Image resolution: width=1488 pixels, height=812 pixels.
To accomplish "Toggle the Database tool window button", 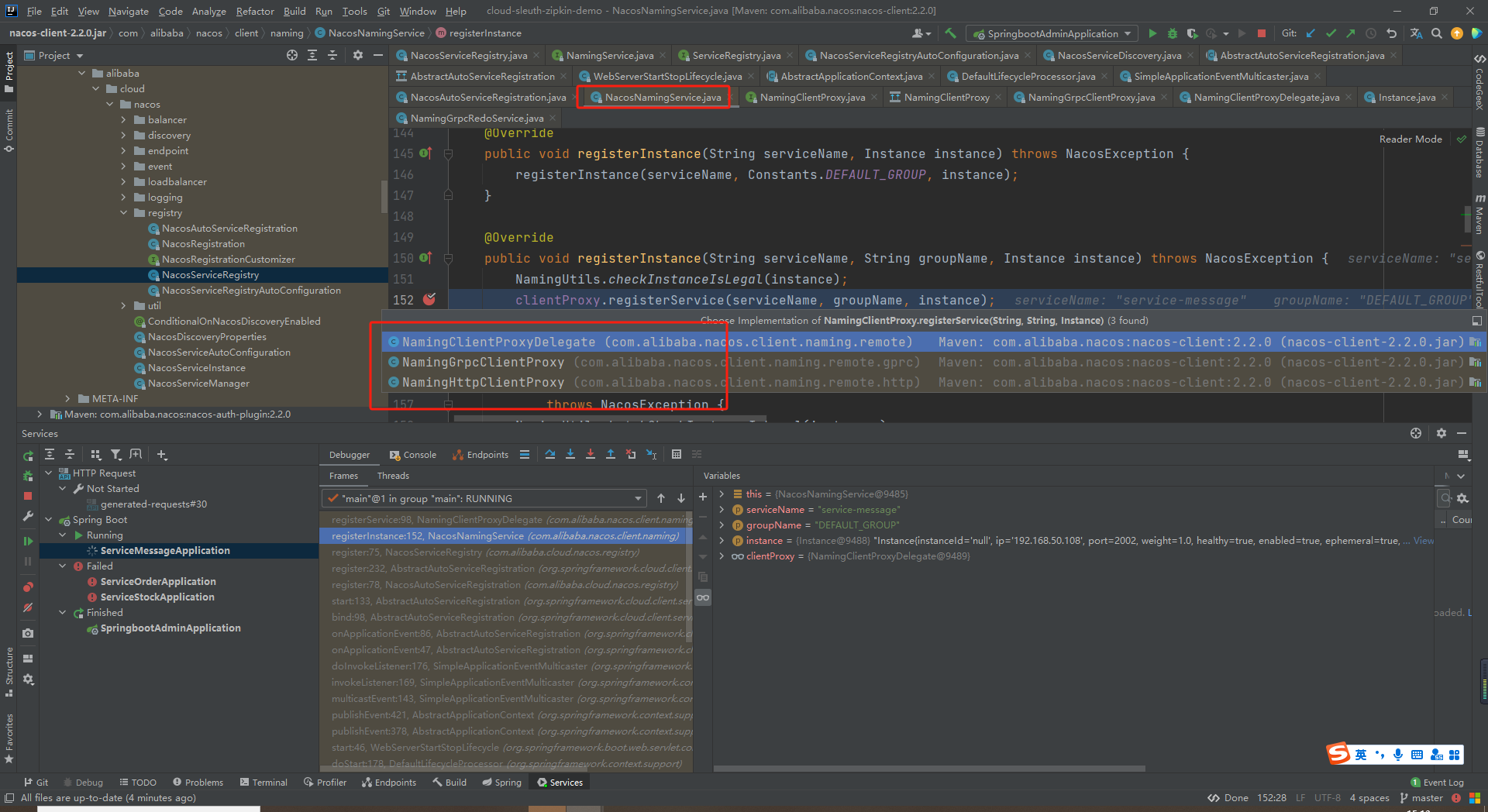I will (1479, 153).
